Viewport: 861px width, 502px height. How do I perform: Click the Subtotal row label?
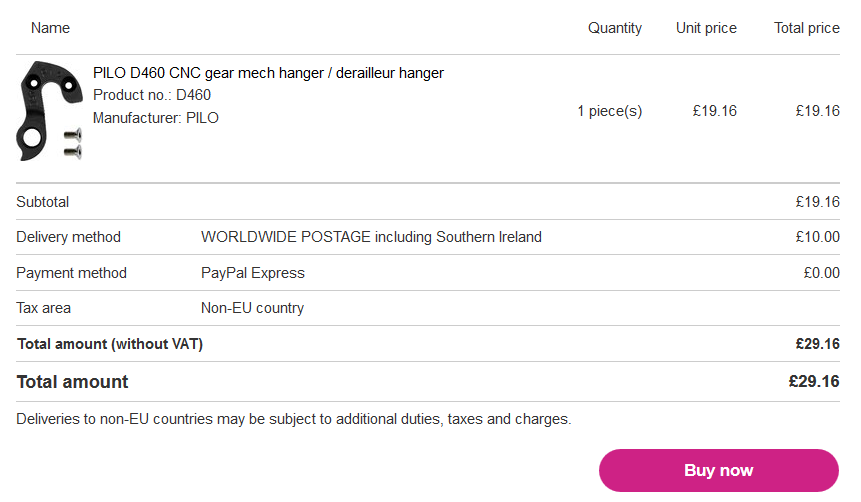[x=42, y=202]
